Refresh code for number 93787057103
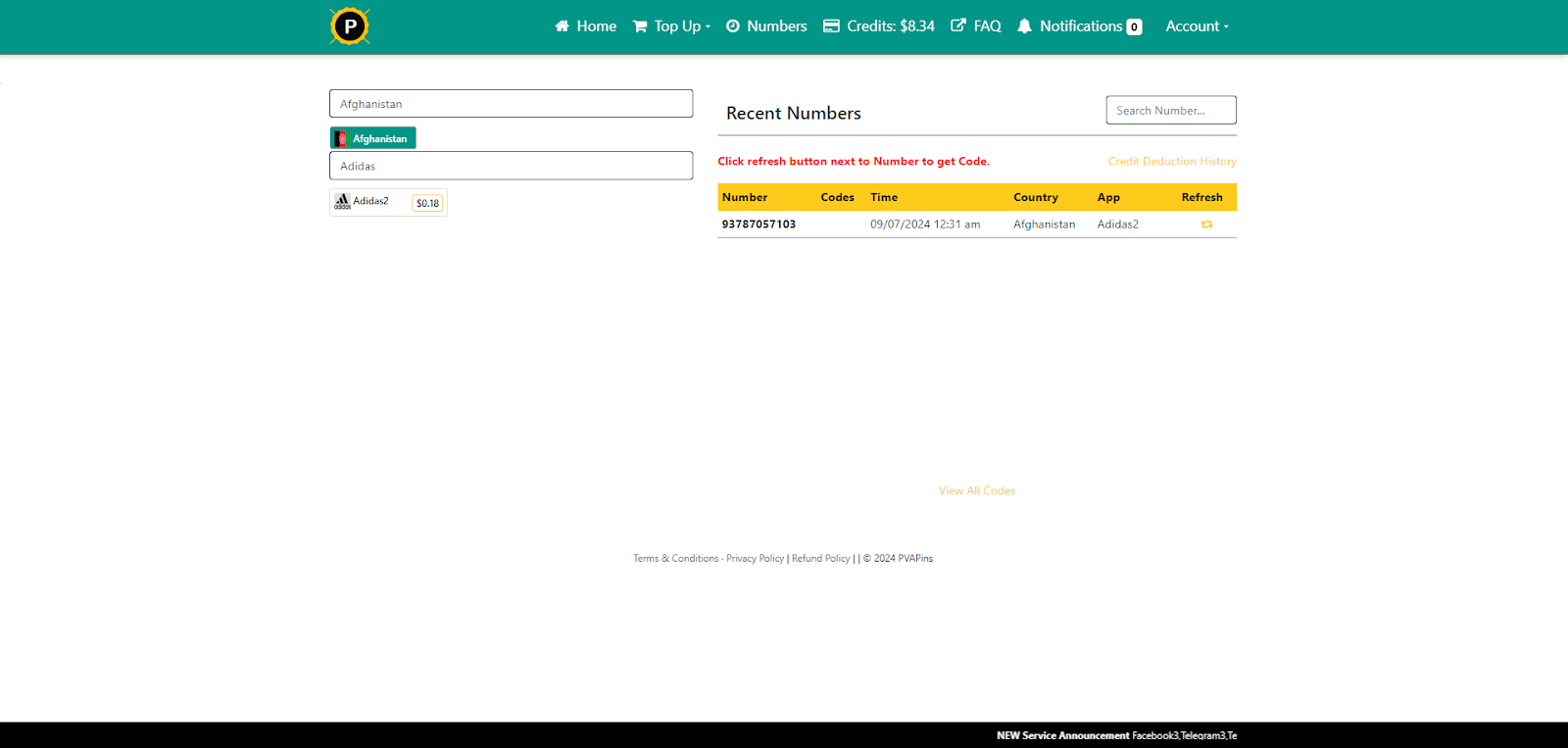 click(x=1206, y=224)
